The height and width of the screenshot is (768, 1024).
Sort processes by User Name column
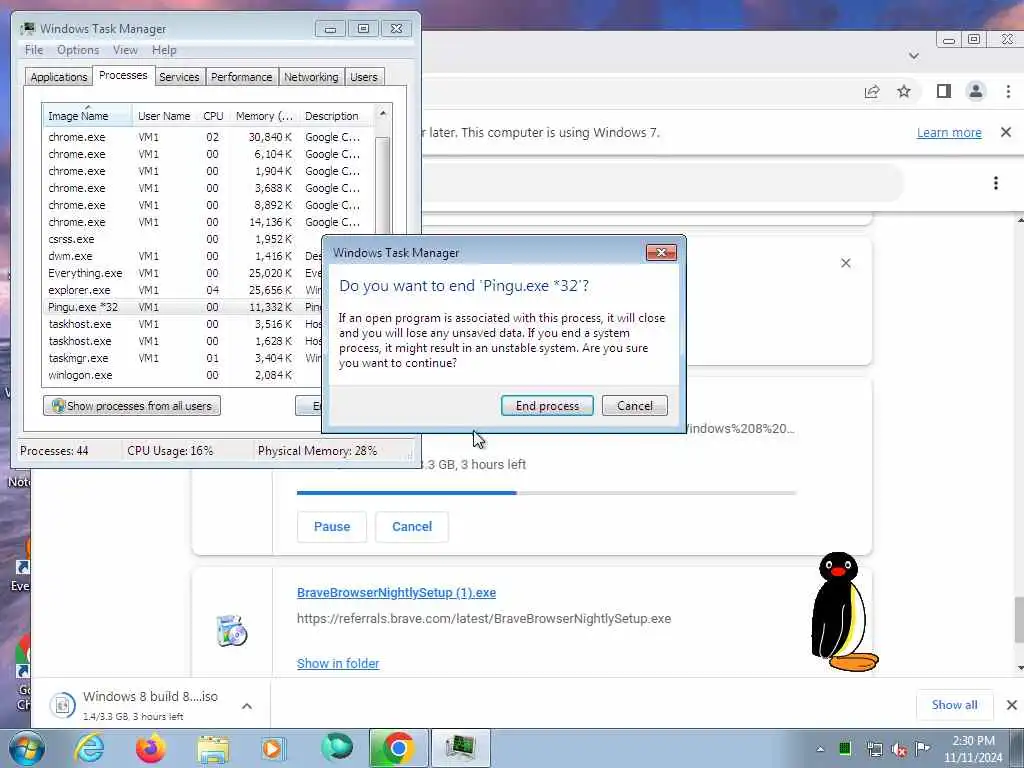[164, 116]
